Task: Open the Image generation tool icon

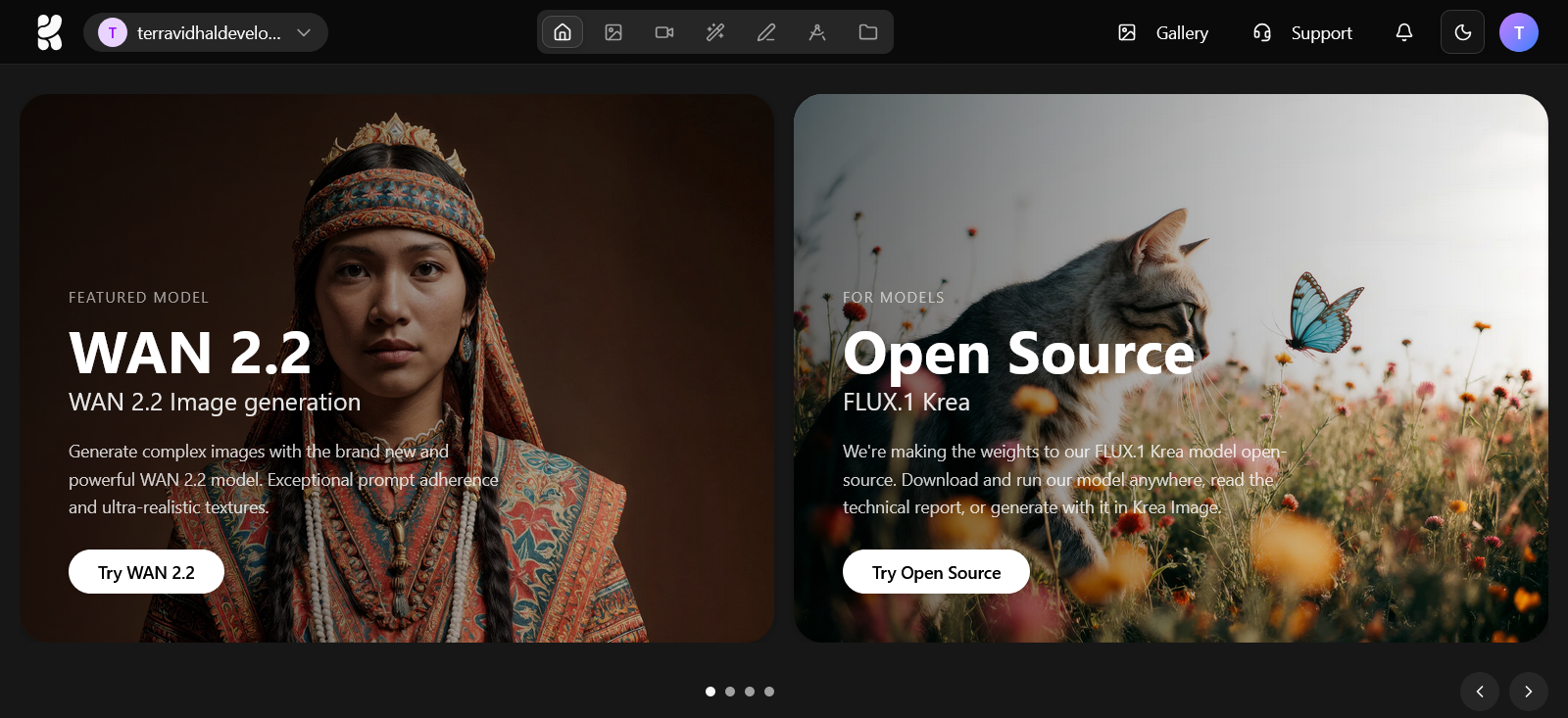Action: [613, 32]
